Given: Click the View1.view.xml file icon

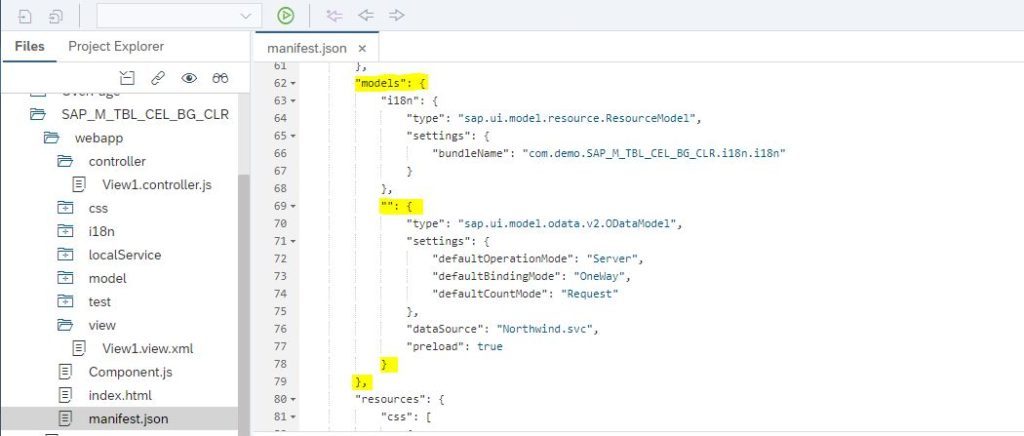Looking at the screenshot, I should coord(78,349).
